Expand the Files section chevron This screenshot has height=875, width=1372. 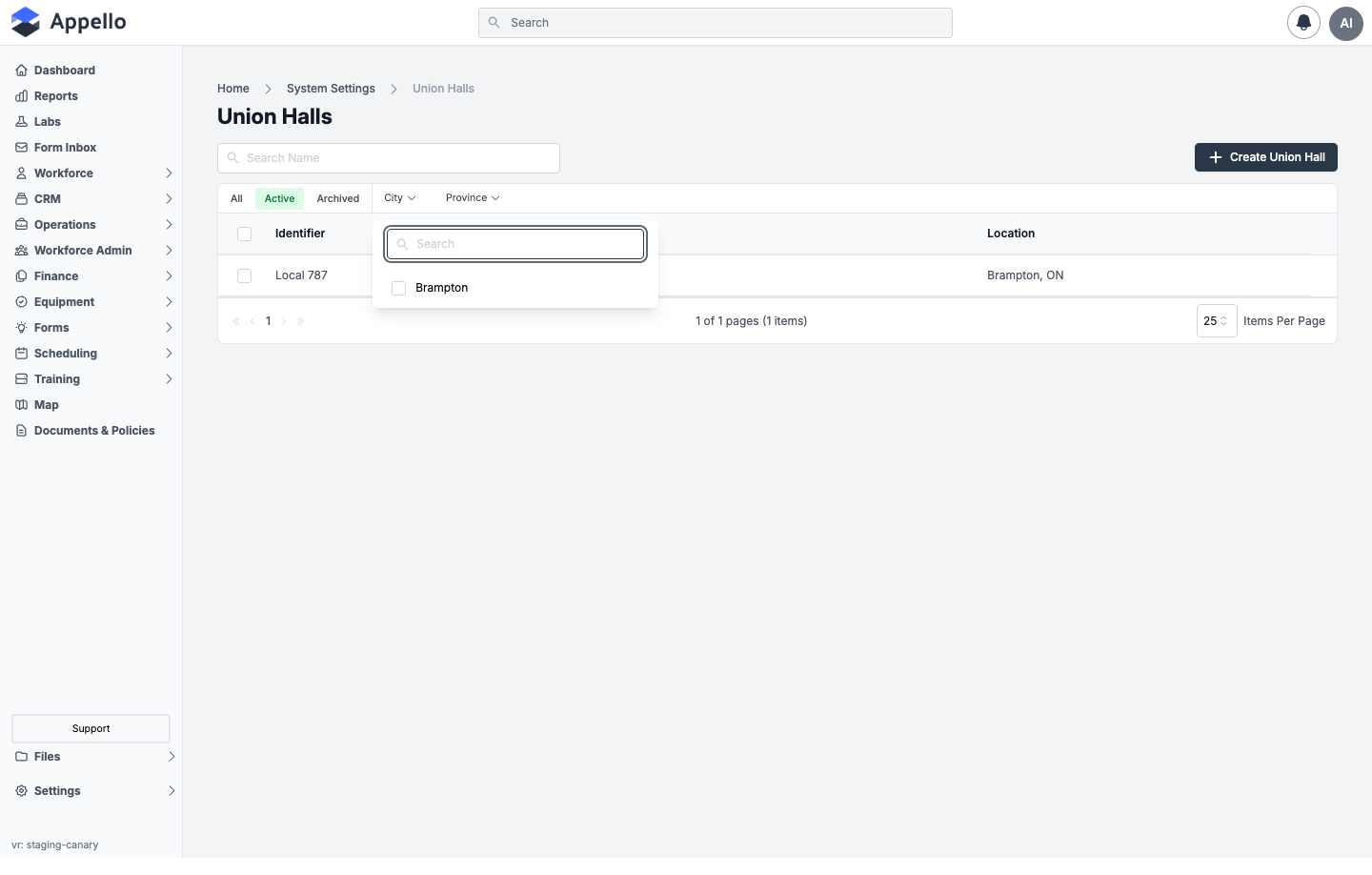click(171, 757)
